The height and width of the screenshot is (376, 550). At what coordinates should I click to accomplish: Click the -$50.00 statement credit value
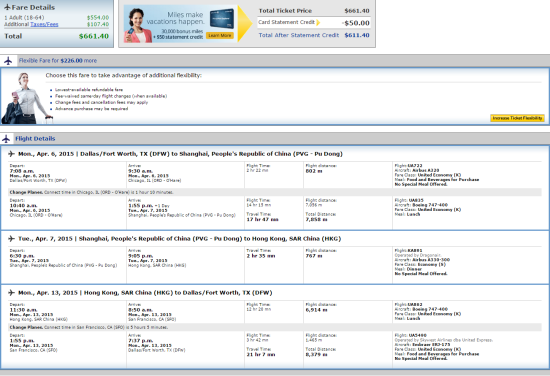coord(356,23)
